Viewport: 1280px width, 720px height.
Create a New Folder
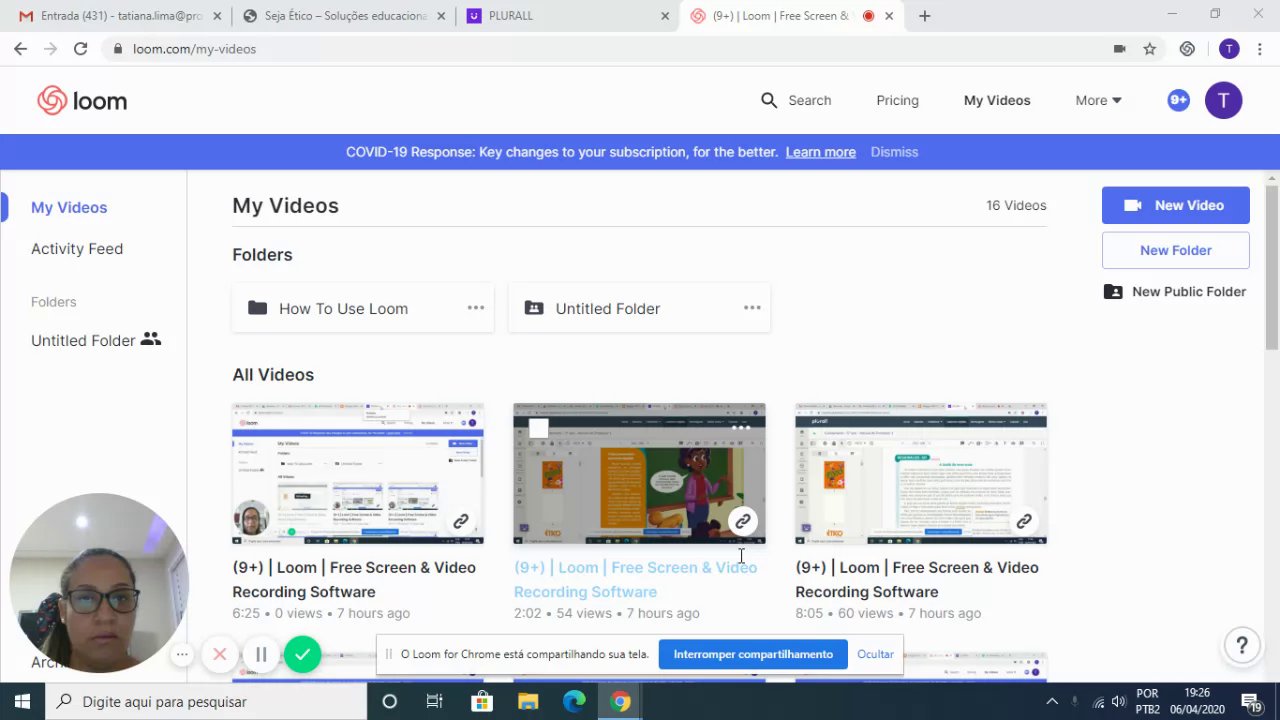(1175, 250)
